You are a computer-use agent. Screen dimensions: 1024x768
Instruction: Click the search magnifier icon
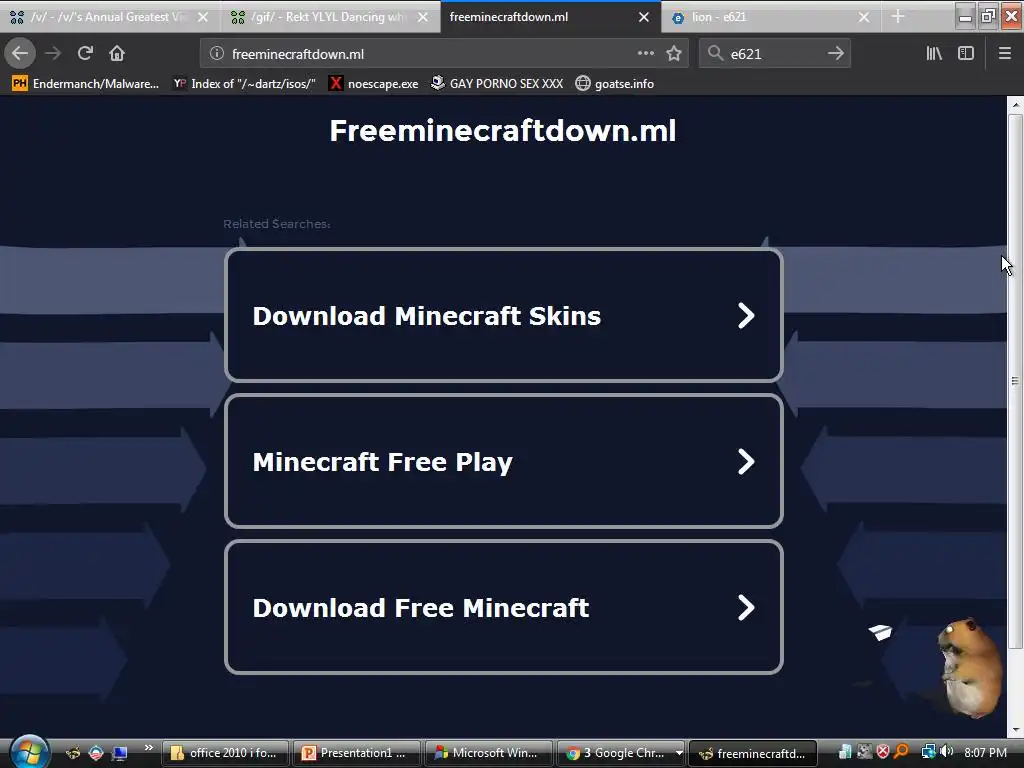click(x=716, y=54)
